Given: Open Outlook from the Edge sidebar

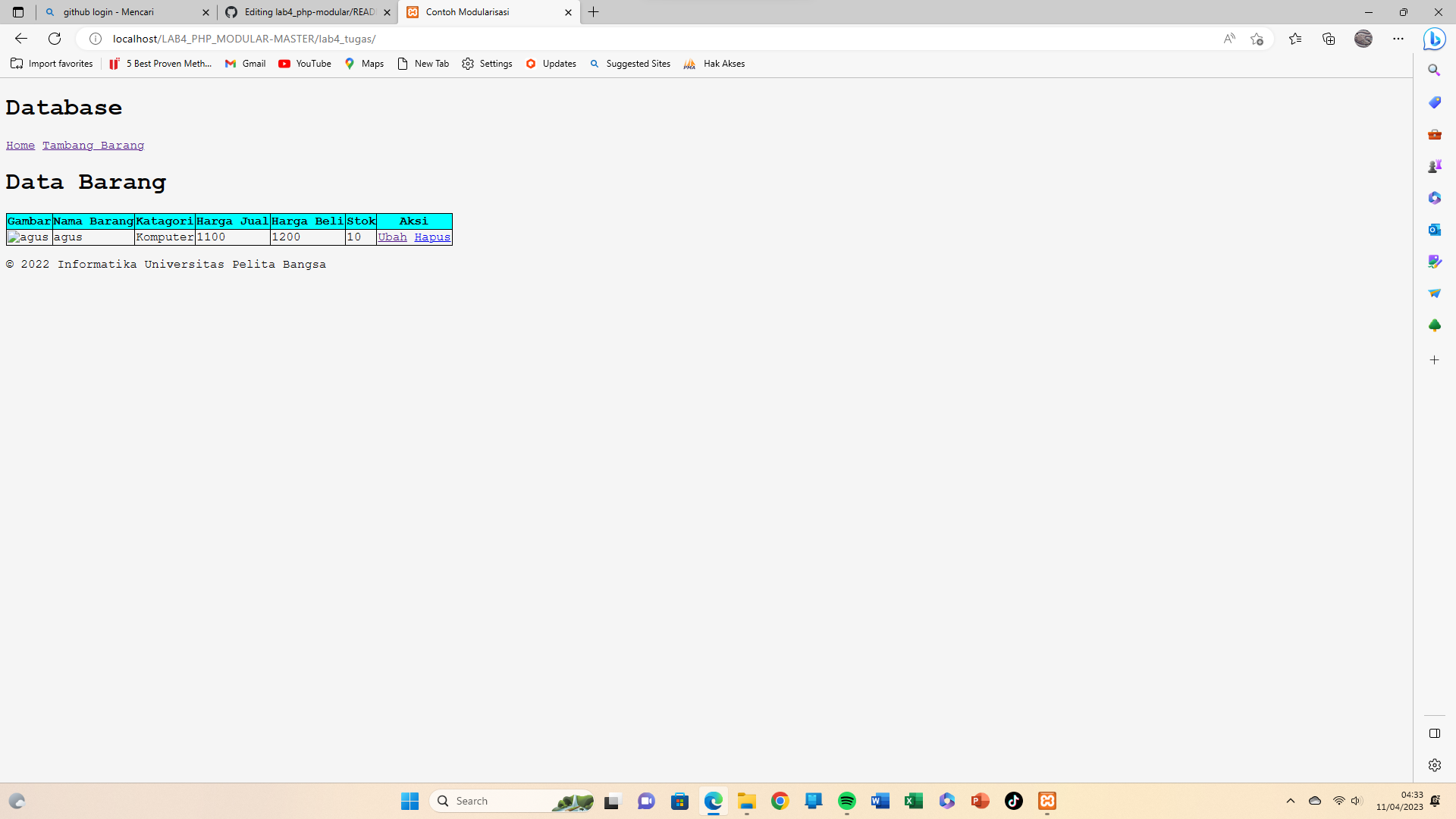Looking at the screenshot, I should 1436,230.
